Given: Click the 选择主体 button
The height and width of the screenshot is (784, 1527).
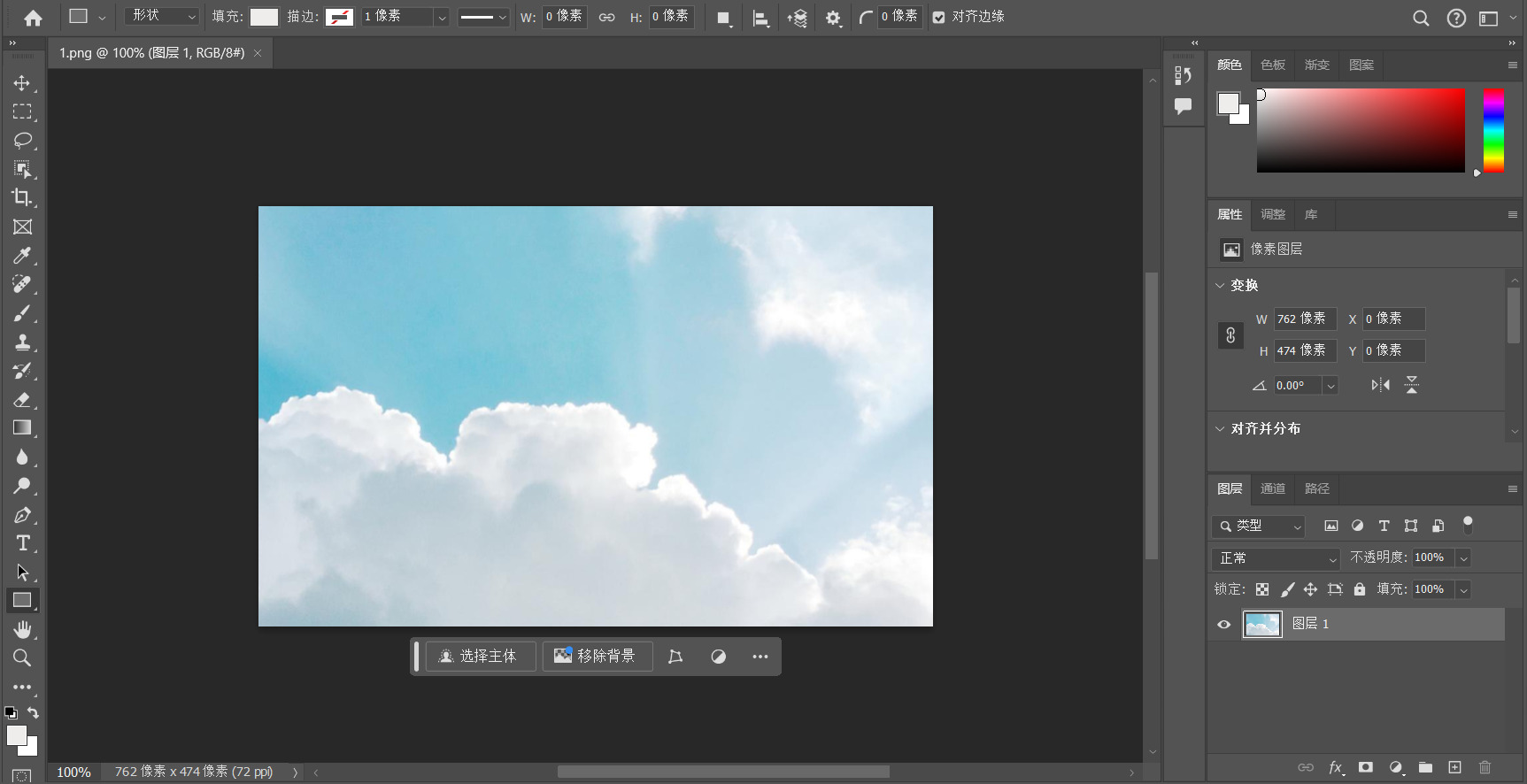Looking at the screenshot, I should (x=480, y=657).
